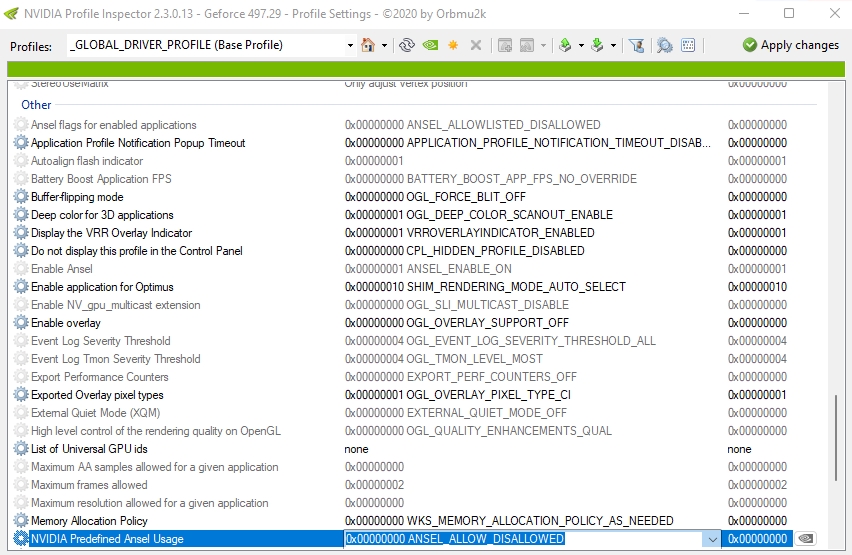Click the home (base profile) icon
Screen dimensions: 852x555
coord(368,45)
